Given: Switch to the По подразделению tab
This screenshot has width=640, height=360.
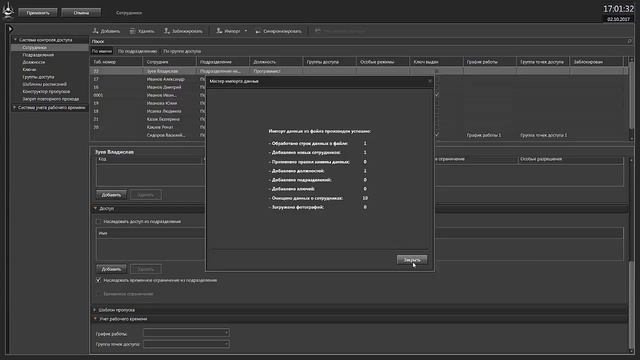Looking at the screenshot, I should pos(137,51).
